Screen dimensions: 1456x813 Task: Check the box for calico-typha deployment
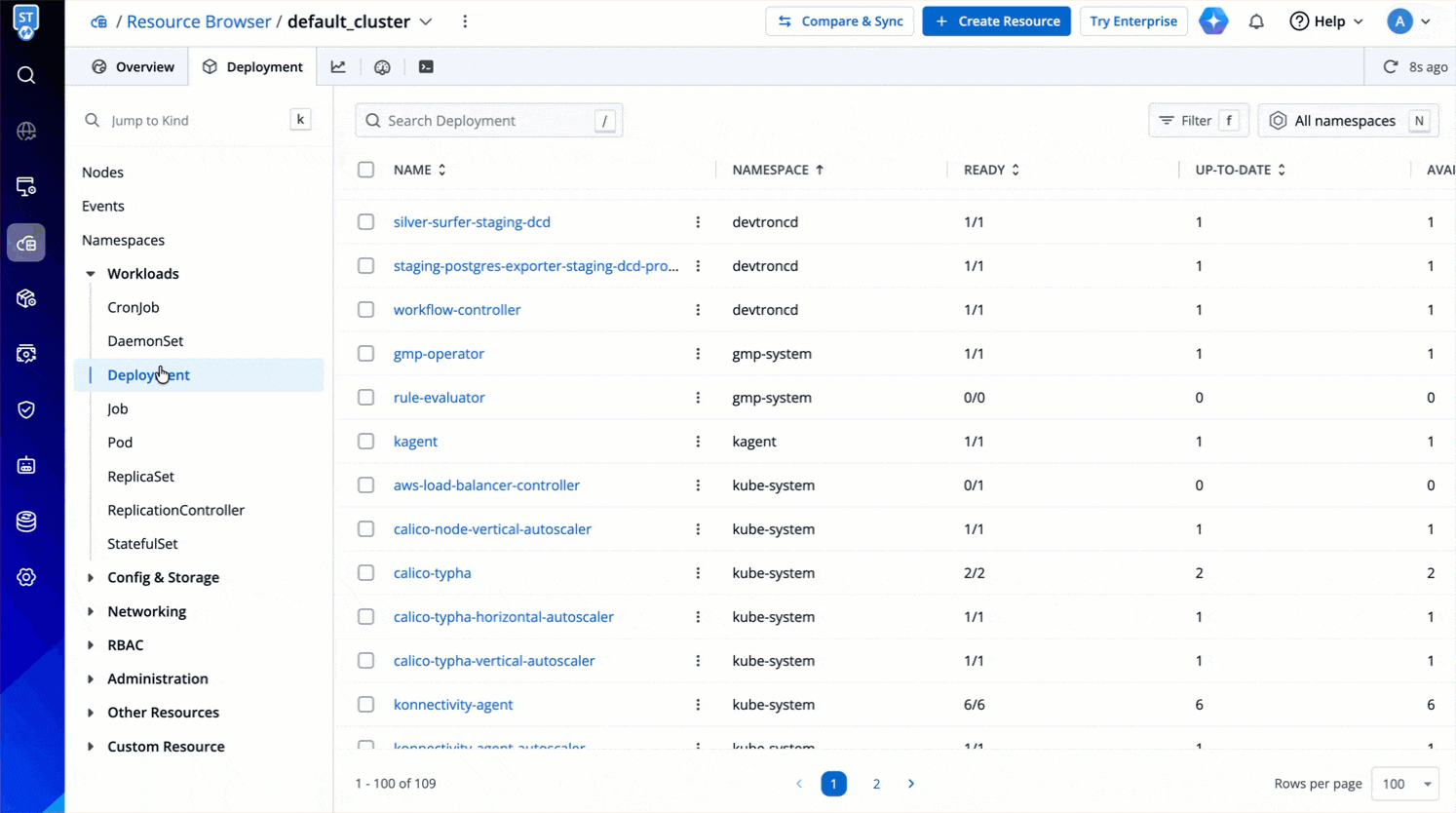point(365,573)
